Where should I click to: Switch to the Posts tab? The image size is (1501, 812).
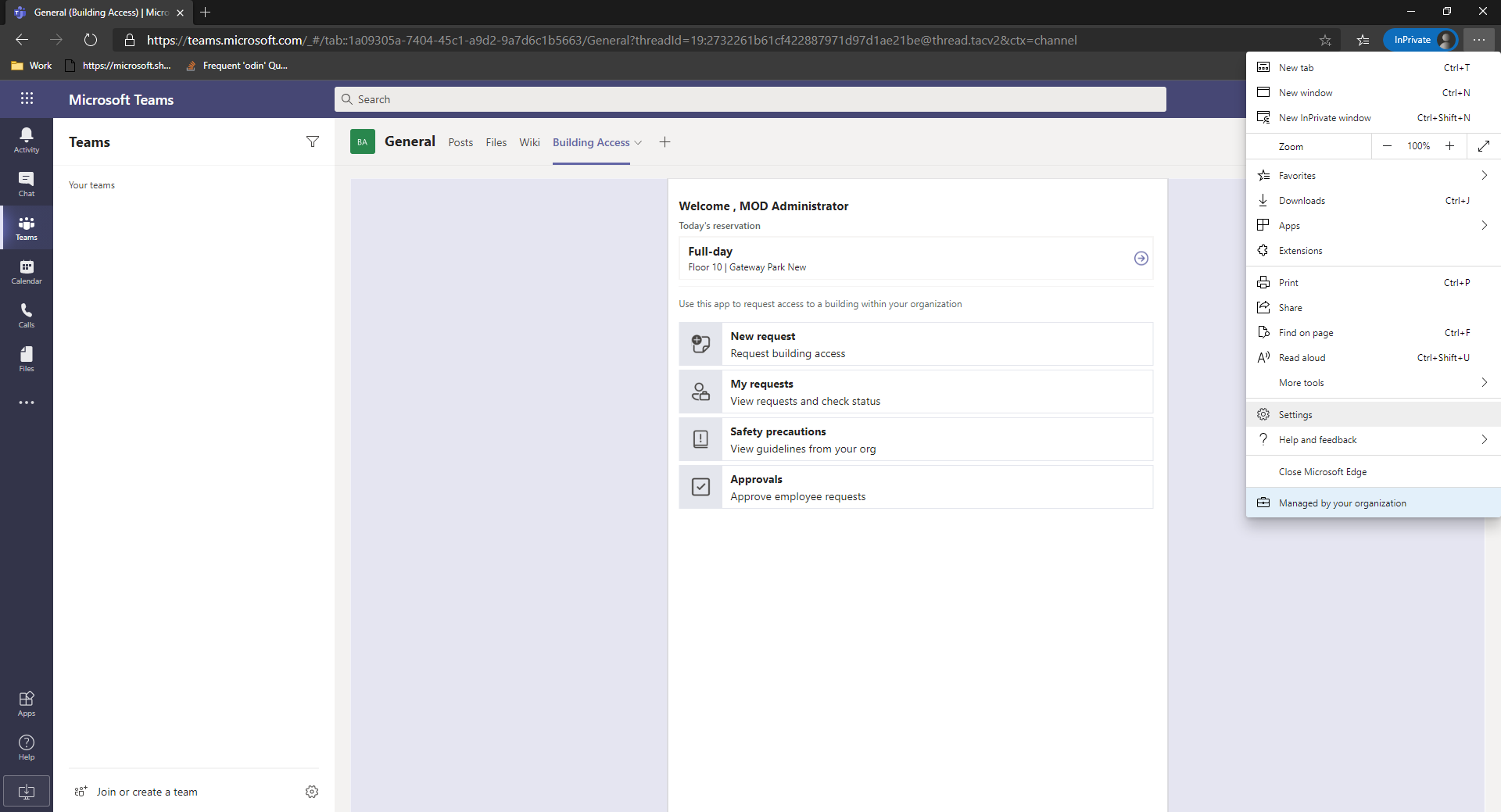click(x=460, y=142)
